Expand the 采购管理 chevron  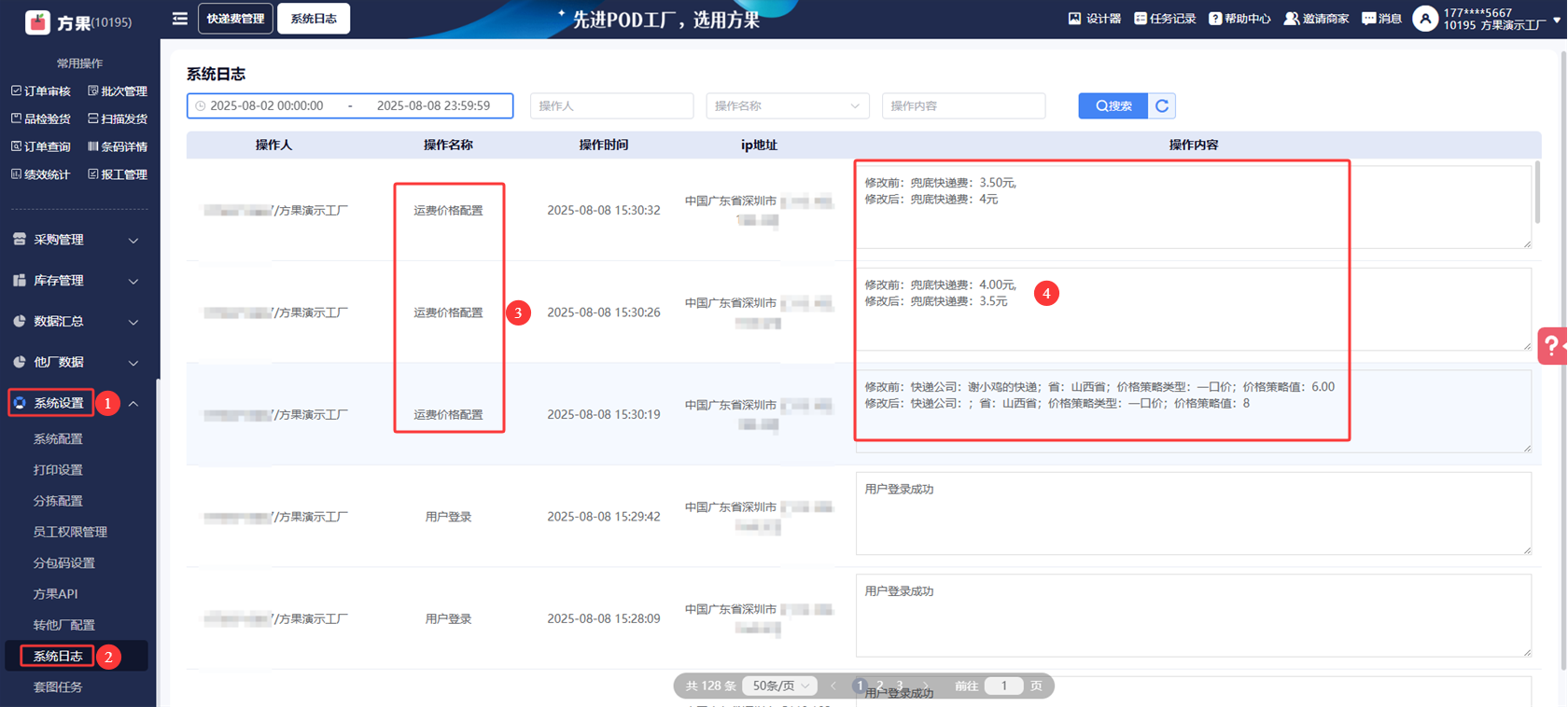133,241
